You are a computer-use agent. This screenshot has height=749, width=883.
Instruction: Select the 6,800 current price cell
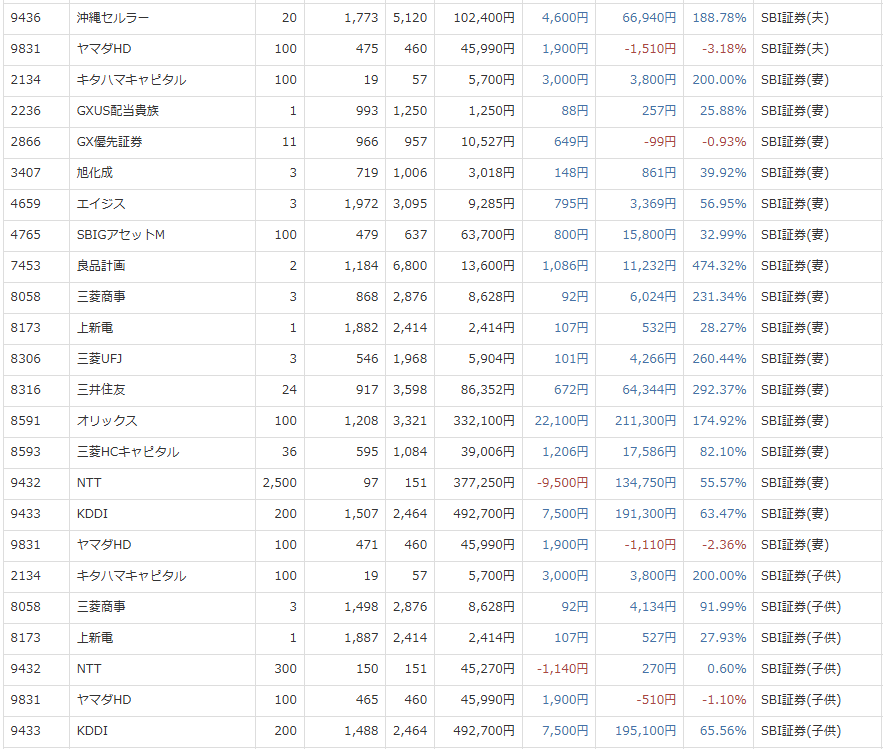coord(410,266)
